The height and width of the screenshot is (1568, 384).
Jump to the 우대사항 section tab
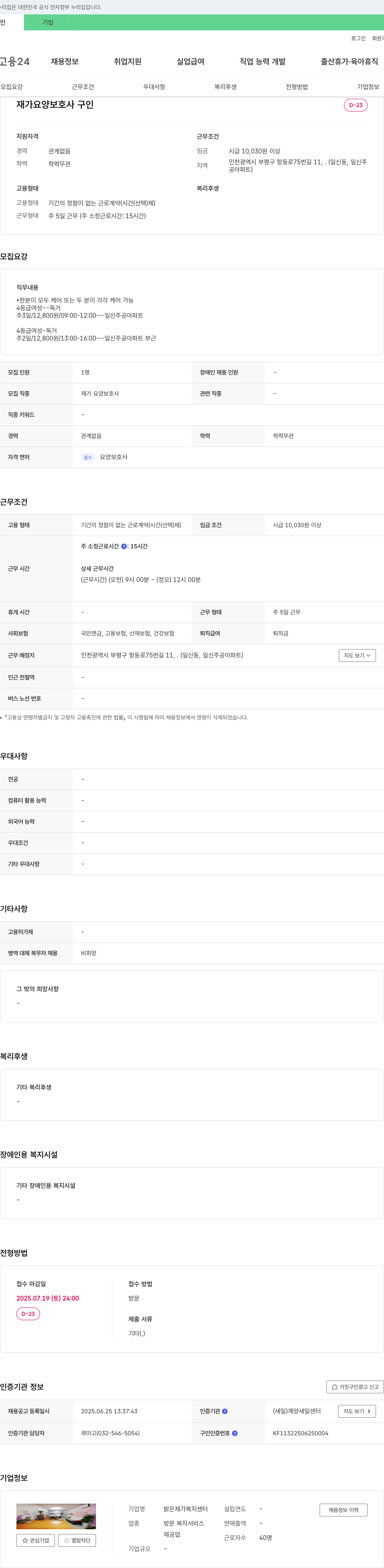(x=154, y=87)
